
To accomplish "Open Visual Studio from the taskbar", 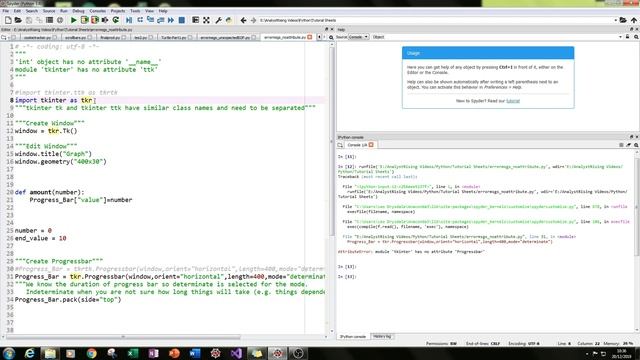I will [x=236, y=353].
